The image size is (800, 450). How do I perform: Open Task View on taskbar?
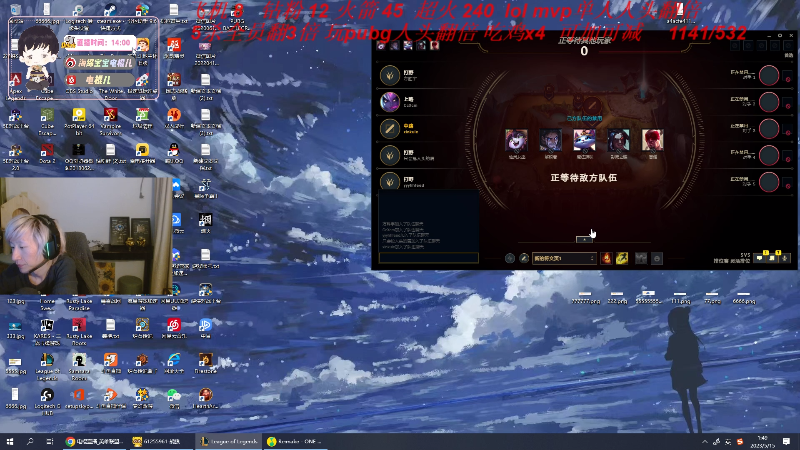point(49,441)
